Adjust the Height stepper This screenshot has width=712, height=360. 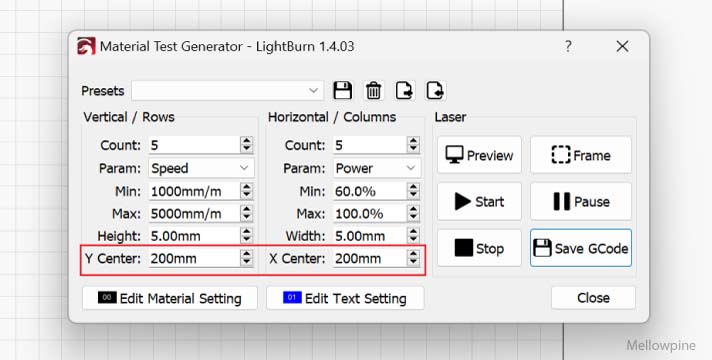pyautogui.click(x=247, y=236)
